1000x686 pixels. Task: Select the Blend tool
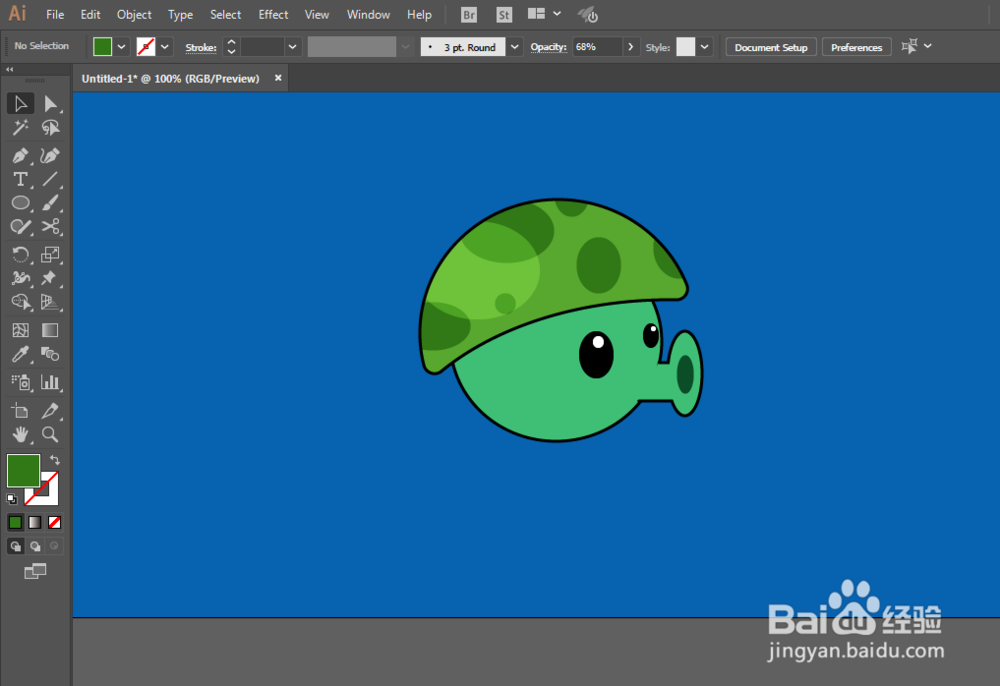tap(50, 354)
